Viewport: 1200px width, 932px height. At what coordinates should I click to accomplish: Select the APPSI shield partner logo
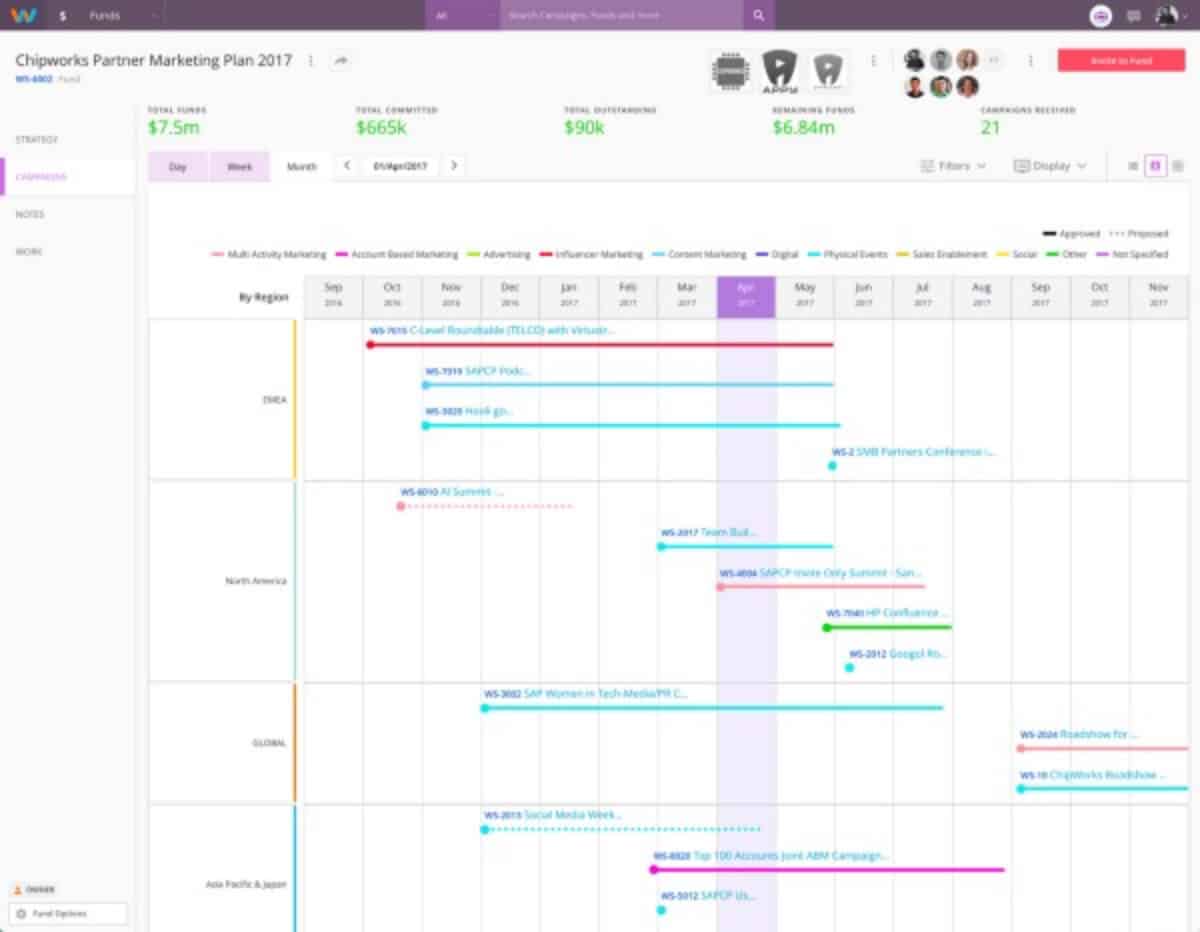pyautogui.click(x=780, y=71)
